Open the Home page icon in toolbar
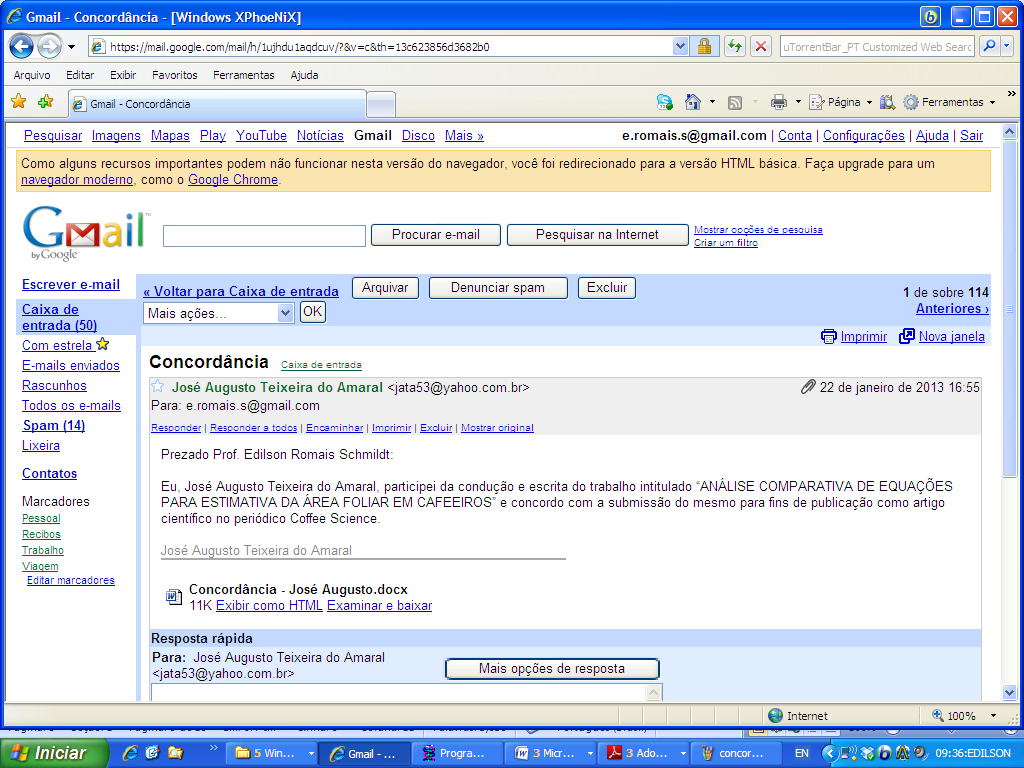 (x=692, y=102)
